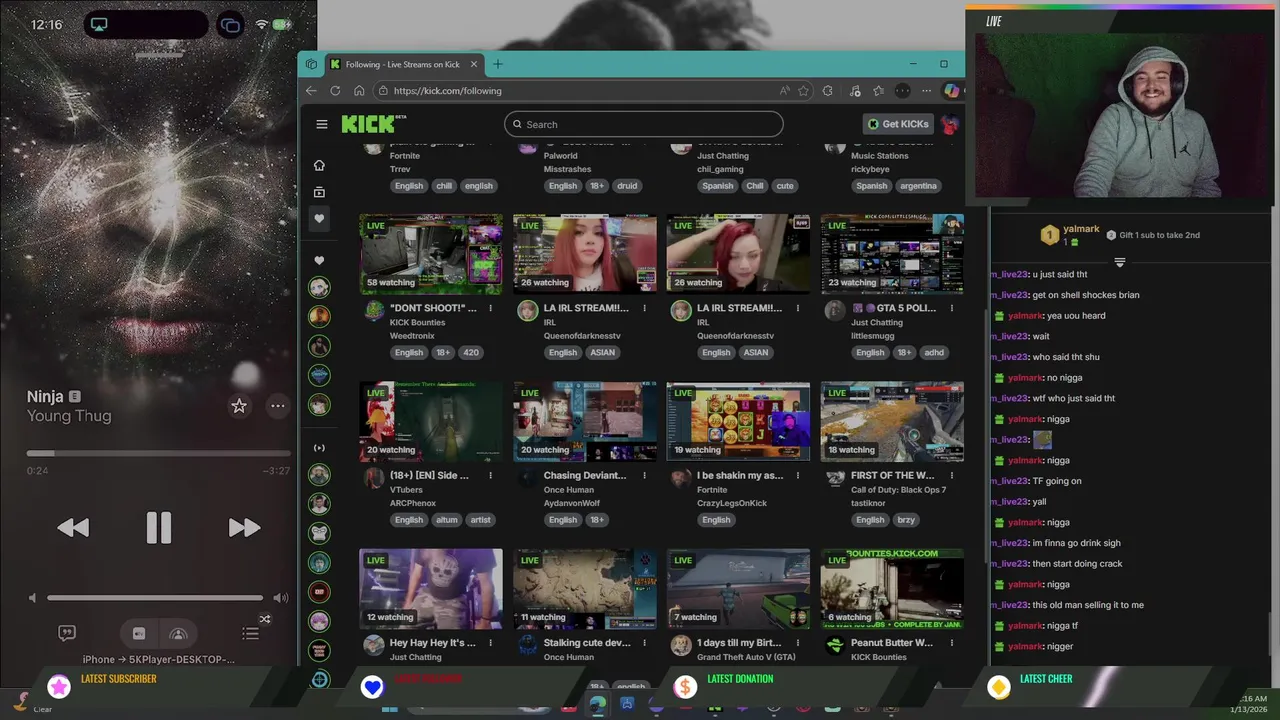The width and height of the screenshot is (1280, 720).
Task: Toggle shuffle in the music player
Action: coord(265,619)
